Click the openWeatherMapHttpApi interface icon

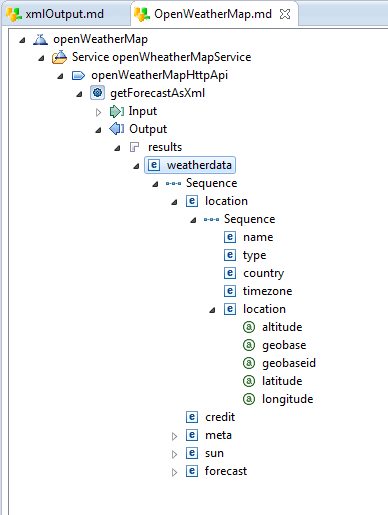point(78,75)
